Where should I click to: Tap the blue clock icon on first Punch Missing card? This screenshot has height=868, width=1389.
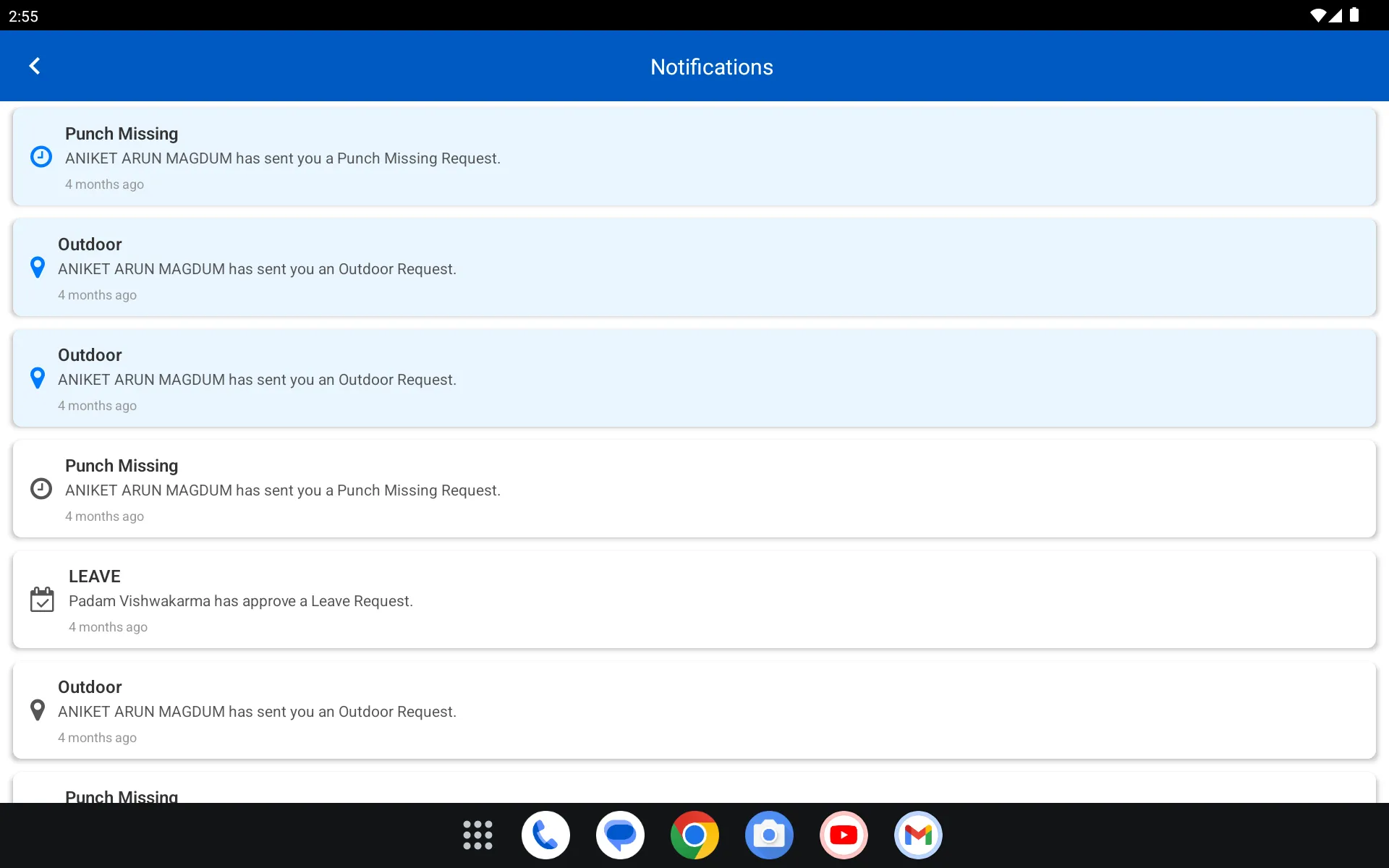click(x=41, y=157)
